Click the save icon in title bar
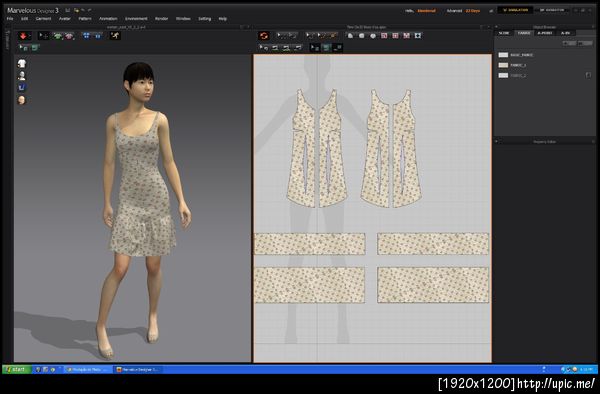 [x=67, y=10]
